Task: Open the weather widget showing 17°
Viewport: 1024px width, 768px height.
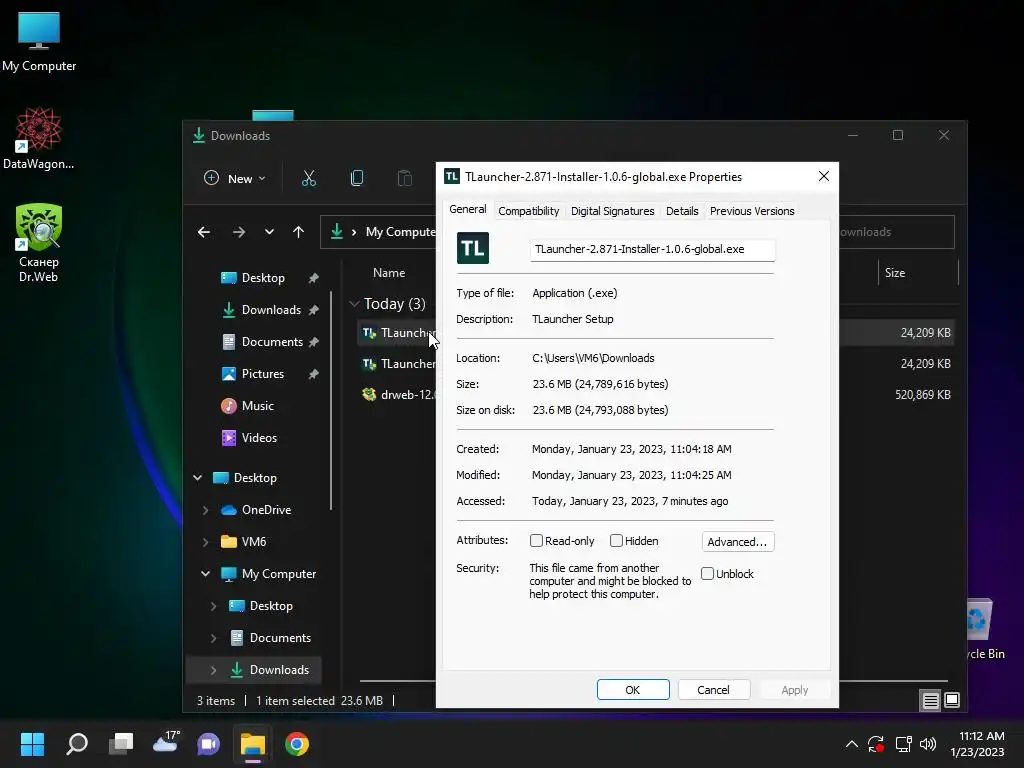Action: [166, 743]
